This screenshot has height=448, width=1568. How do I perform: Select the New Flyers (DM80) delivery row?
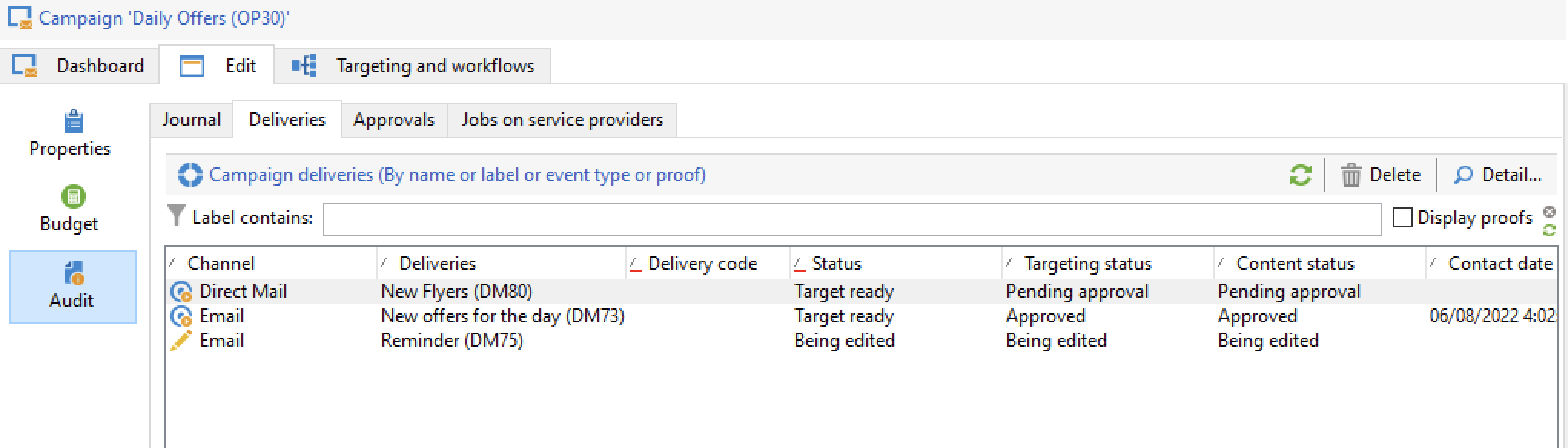pos(456,292)
